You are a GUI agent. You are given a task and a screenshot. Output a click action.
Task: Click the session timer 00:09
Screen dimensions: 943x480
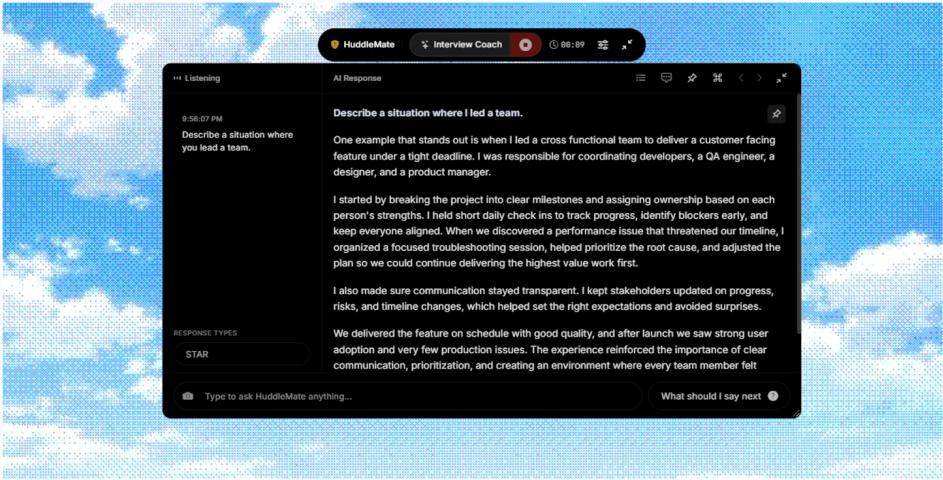tap(572, 45)
